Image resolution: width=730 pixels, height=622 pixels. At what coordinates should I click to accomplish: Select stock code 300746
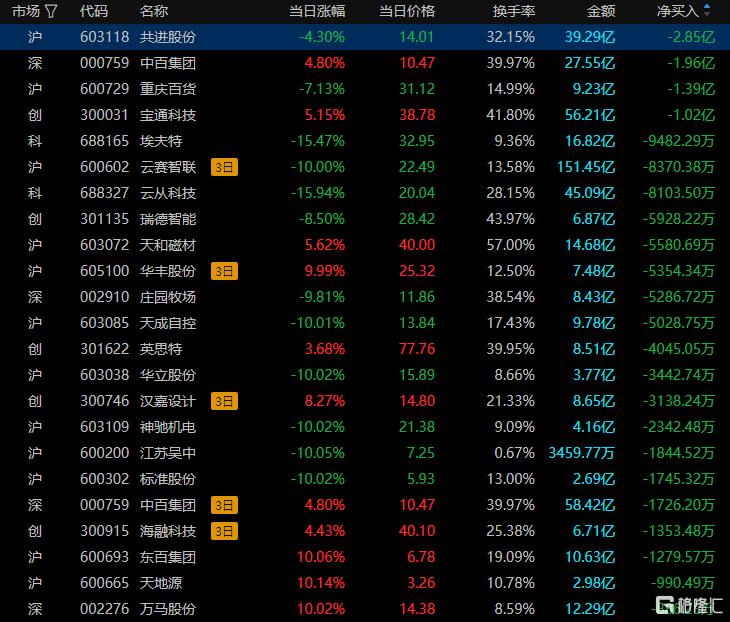click(104, 401)
